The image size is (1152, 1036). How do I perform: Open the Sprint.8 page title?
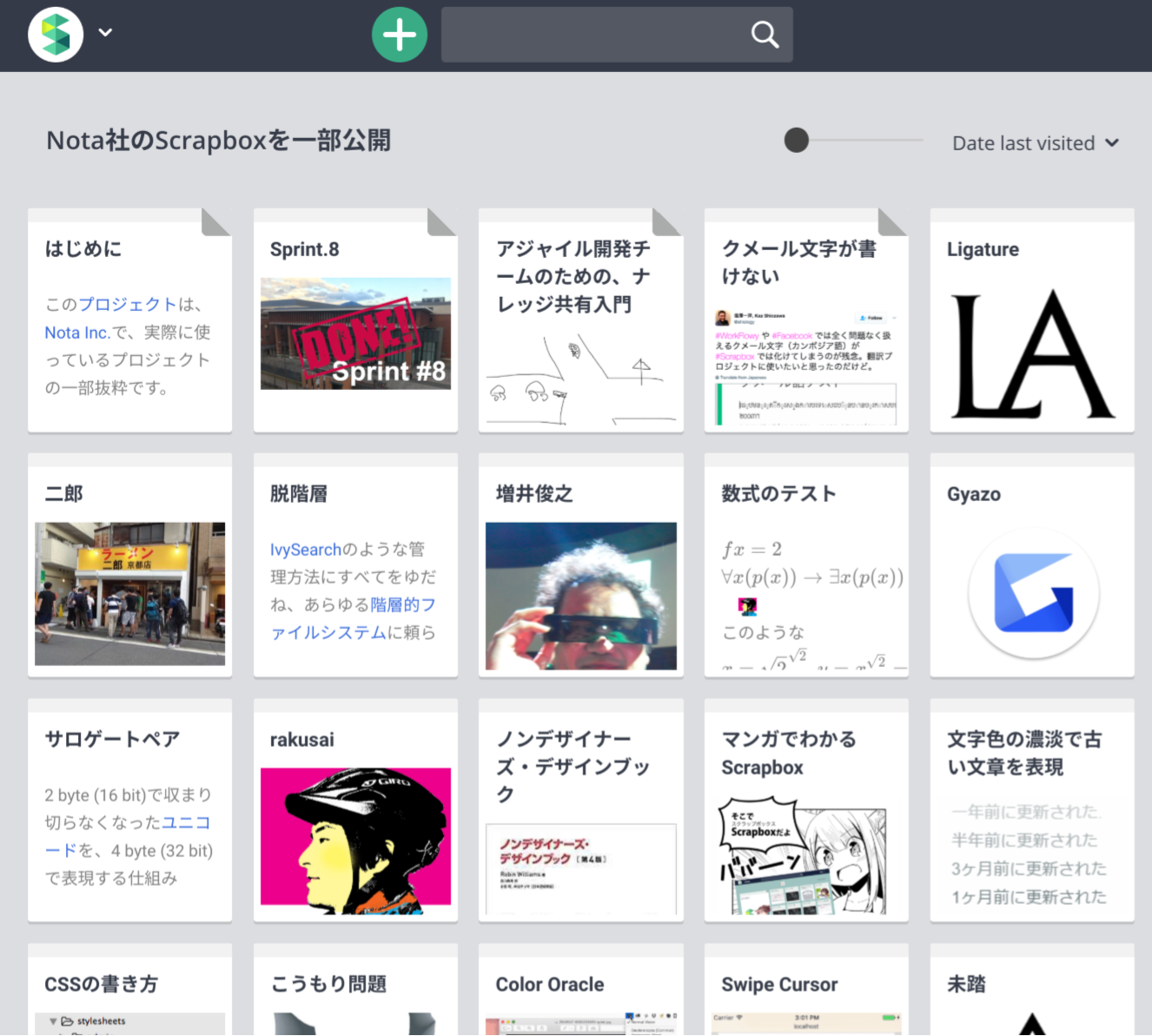pos(305,249)
